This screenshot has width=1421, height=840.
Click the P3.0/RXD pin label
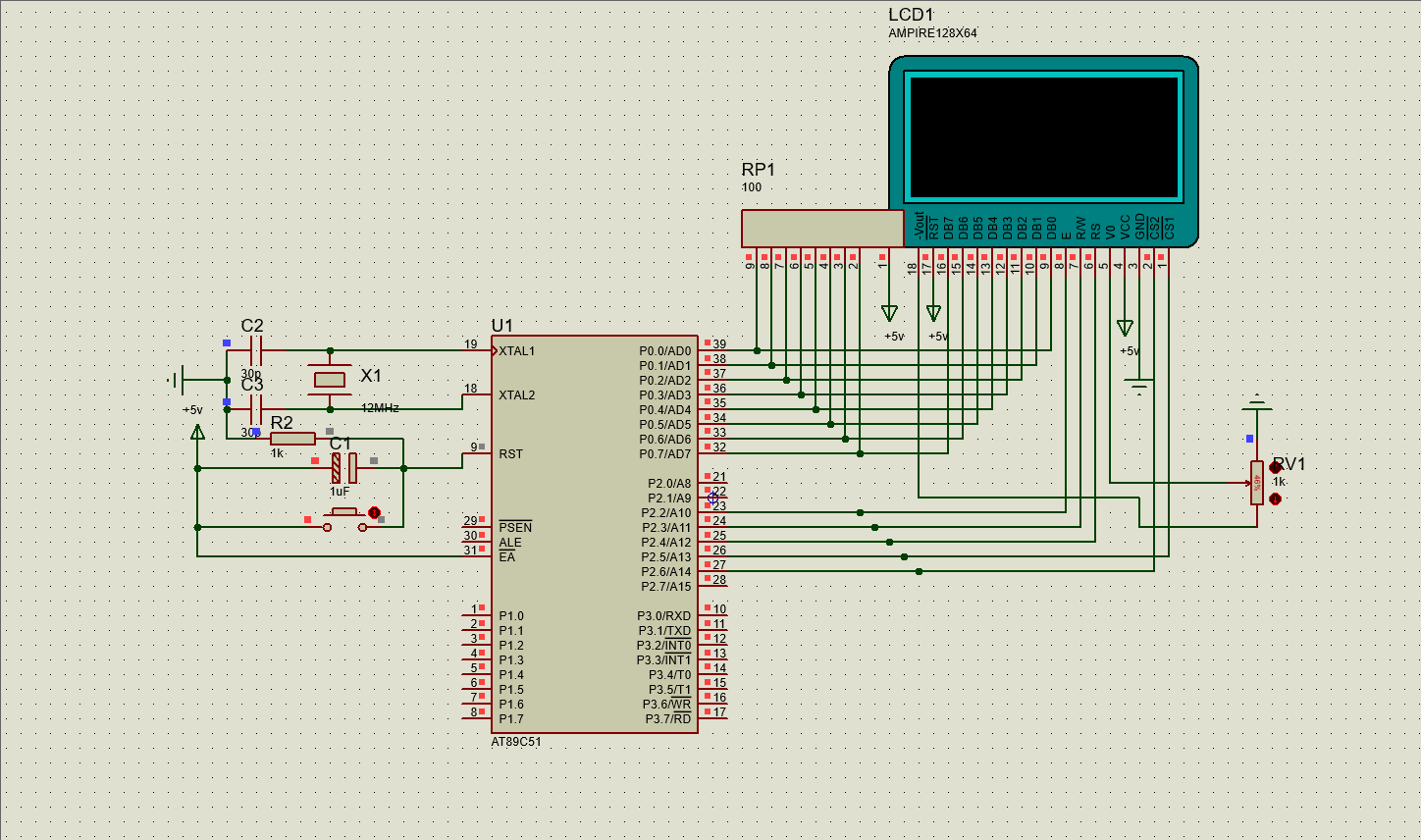pos(663,616)
